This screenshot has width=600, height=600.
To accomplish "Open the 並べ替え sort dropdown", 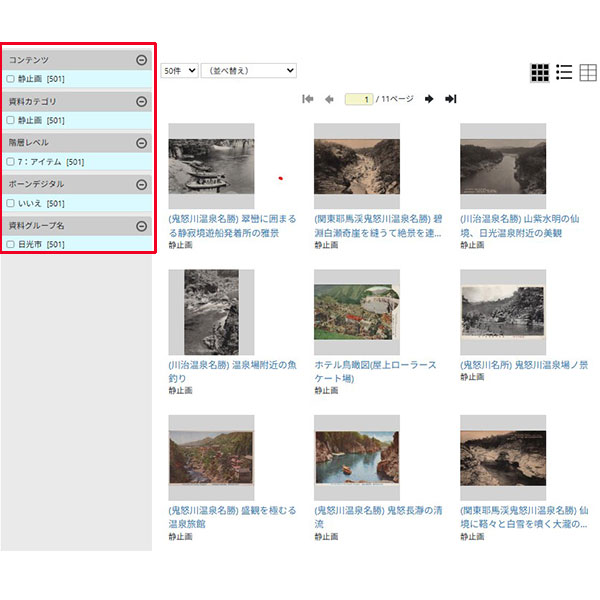I will pyautogui.click(x=249, y=70).
